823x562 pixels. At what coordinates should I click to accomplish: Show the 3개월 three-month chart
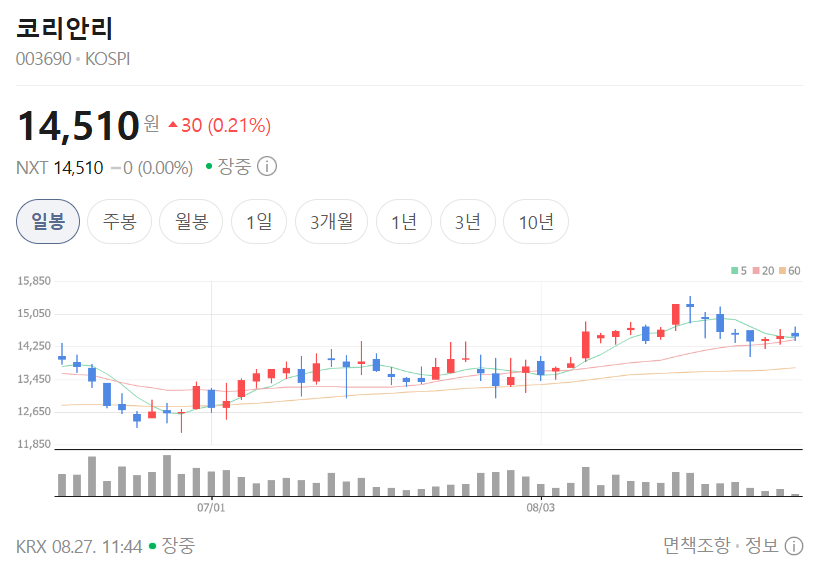click(x=331, y=221)
